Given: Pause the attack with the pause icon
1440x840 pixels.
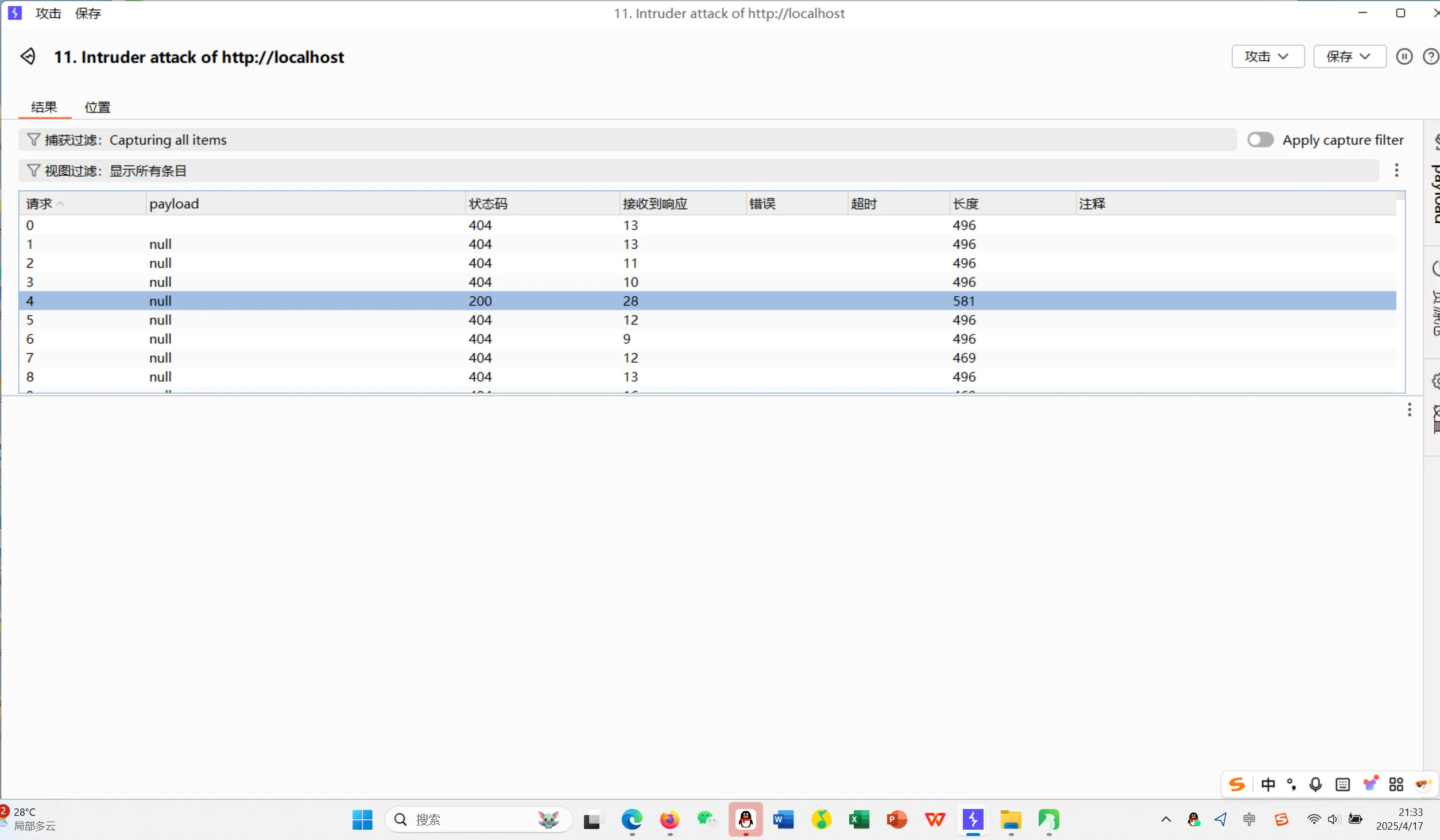Looking at the screenshot, I should pos(1404,56).
